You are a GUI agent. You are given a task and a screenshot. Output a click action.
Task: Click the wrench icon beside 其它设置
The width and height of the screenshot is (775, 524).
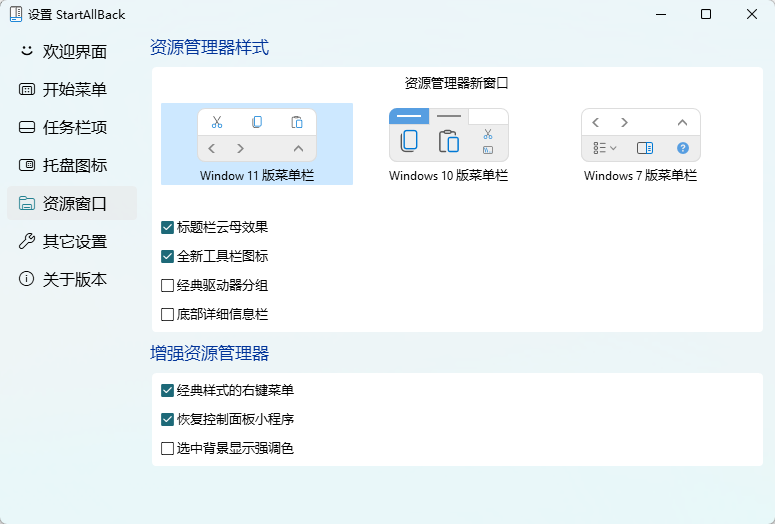(26, 241)
